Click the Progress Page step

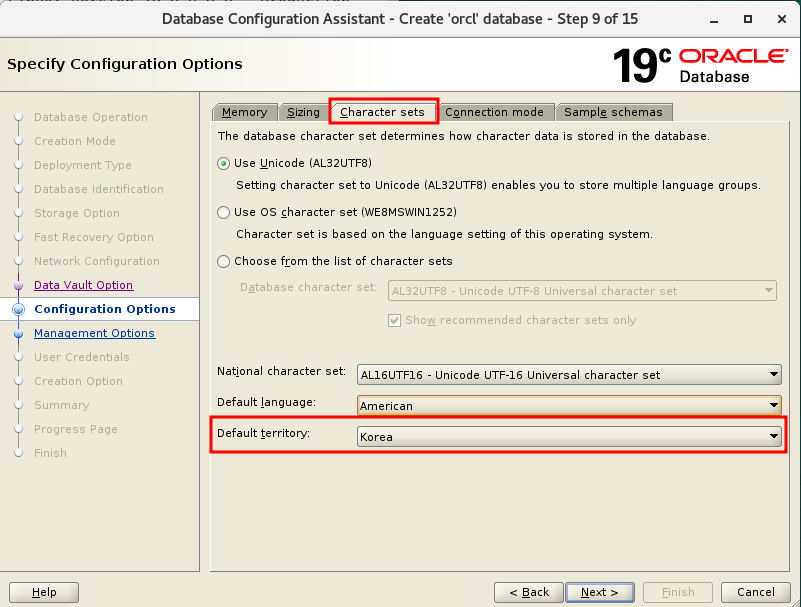(x=76, y=429)
